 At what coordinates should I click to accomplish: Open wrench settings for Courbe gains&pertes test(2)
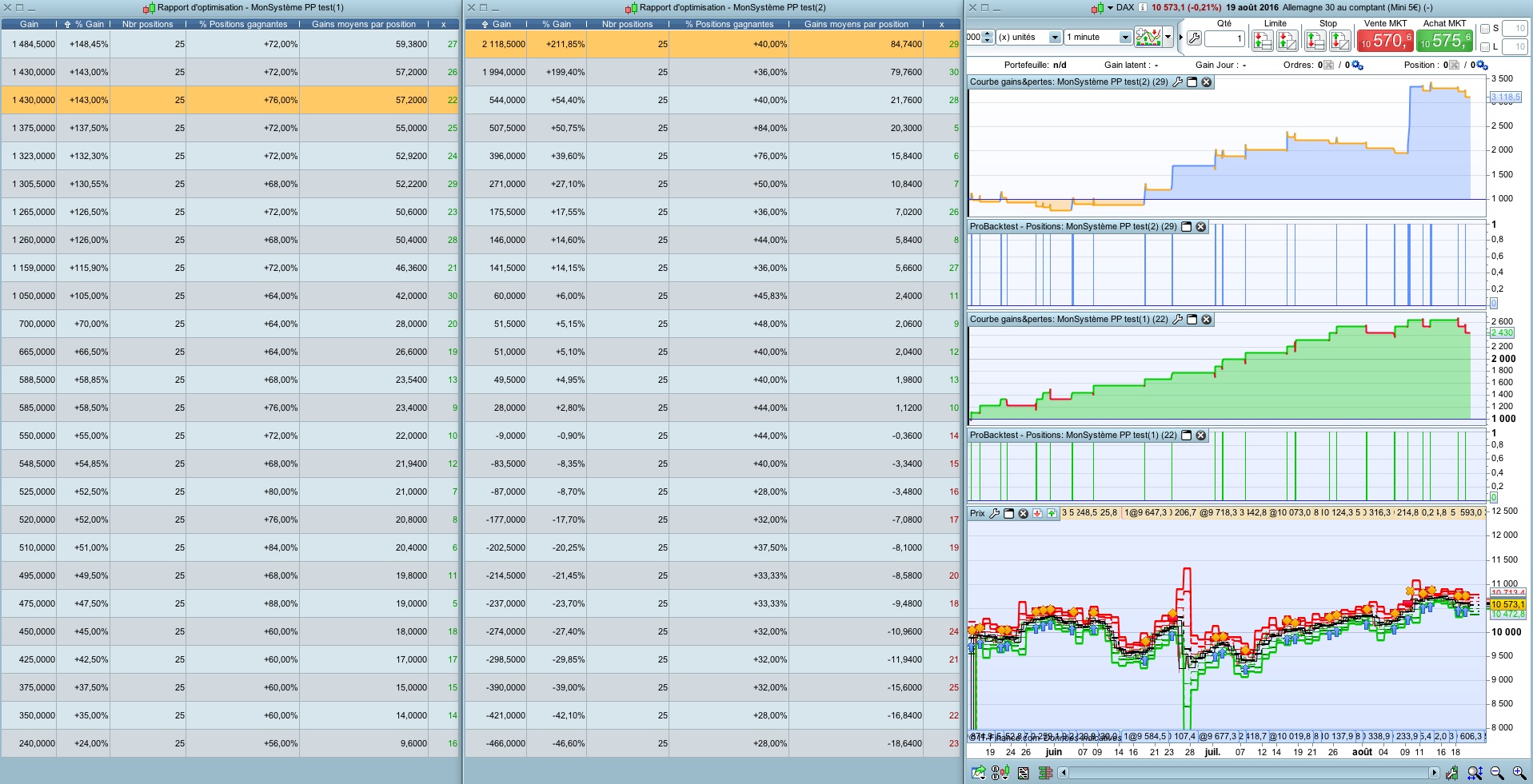click(x=1177, y=82)
